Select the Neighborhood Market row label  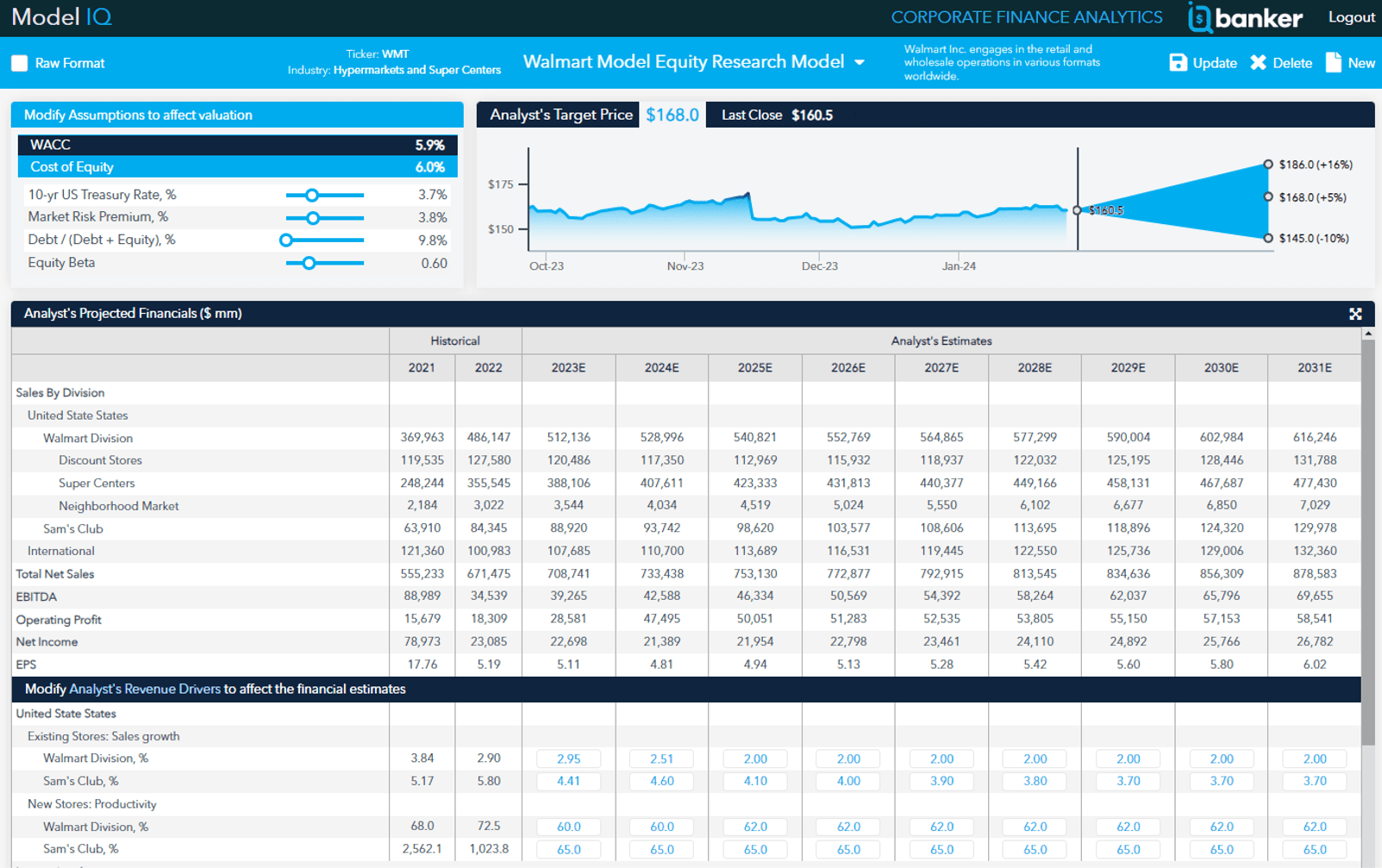coord(119,506)
